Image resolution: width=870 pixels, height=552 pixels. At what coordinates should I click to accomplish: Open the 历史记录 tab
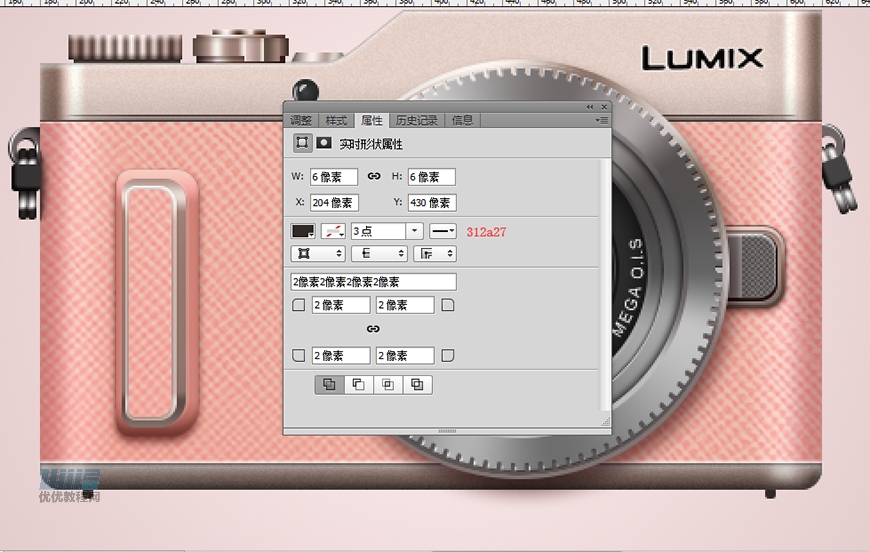click(417, 120)
